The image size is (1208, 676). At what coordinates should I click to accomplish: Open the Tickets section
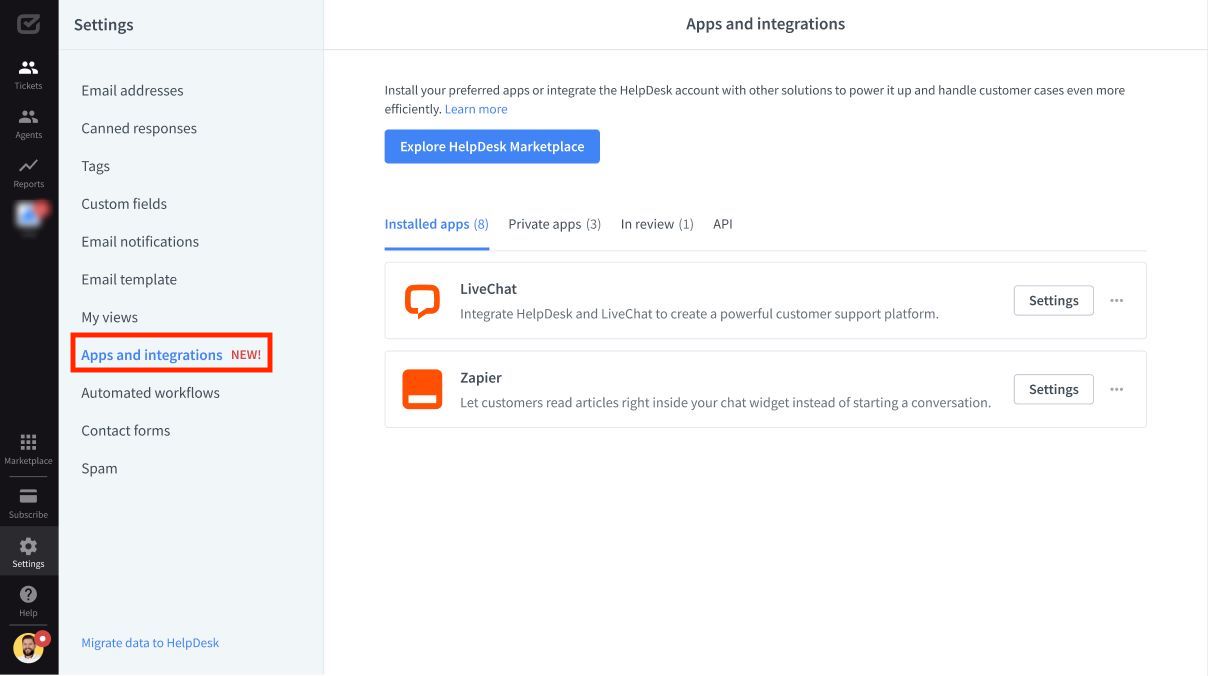pos(28,74)
